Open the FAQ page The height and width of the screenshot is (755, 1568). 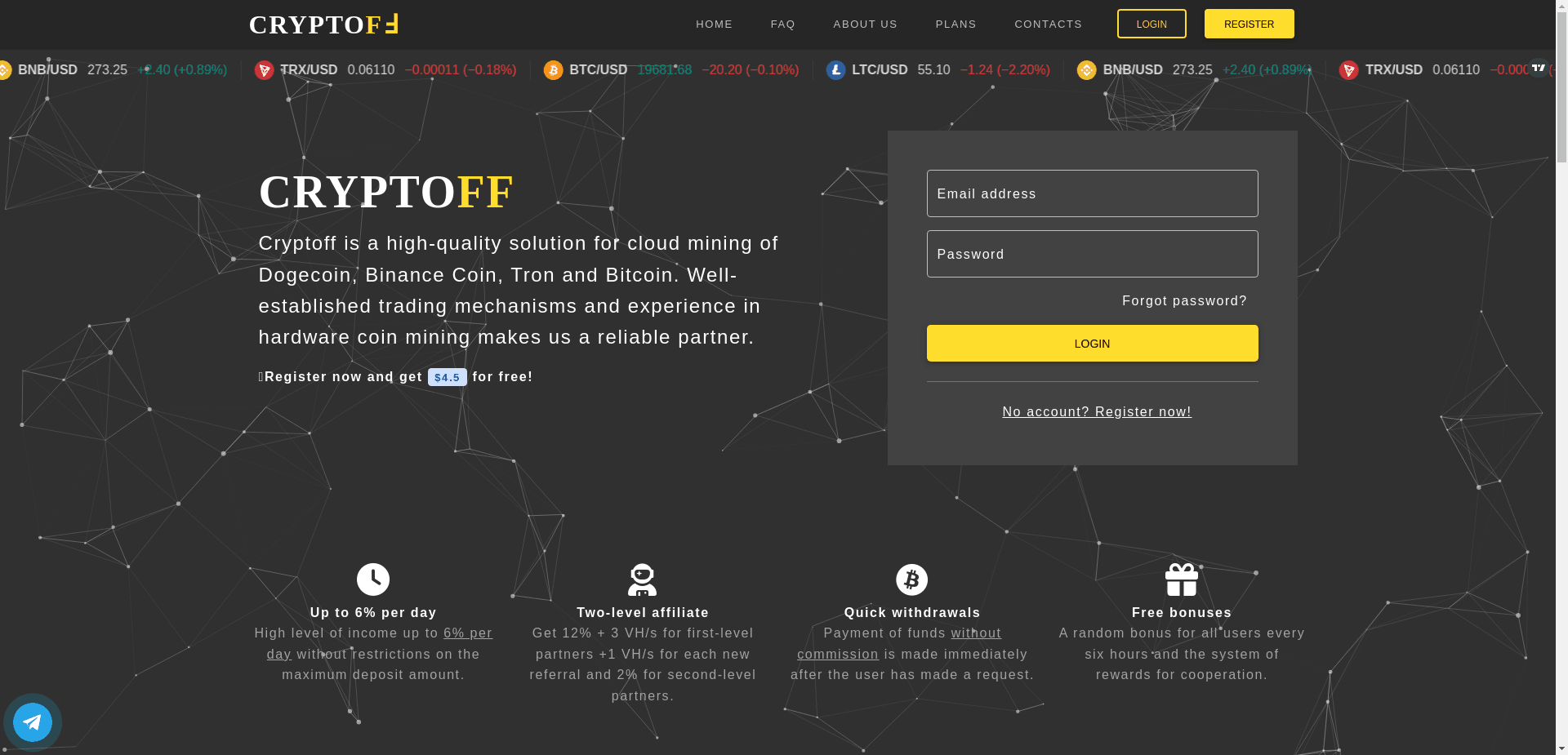point(782,24)
